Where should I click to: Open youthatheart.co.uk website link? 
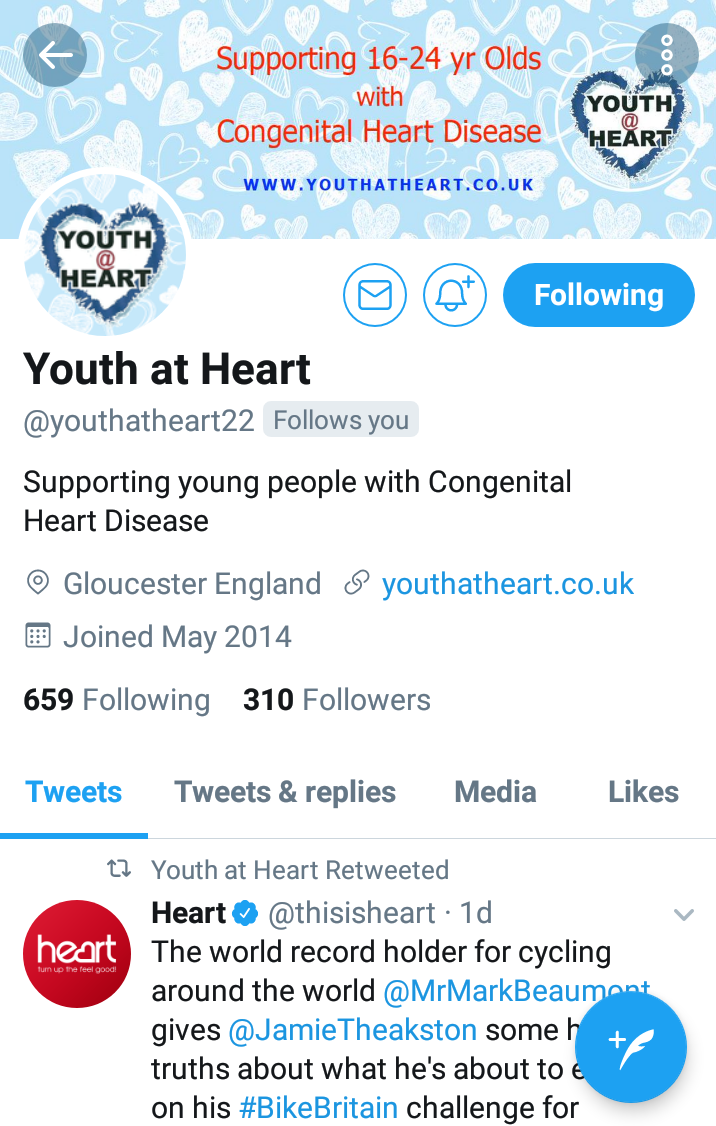tap(507, 584)
